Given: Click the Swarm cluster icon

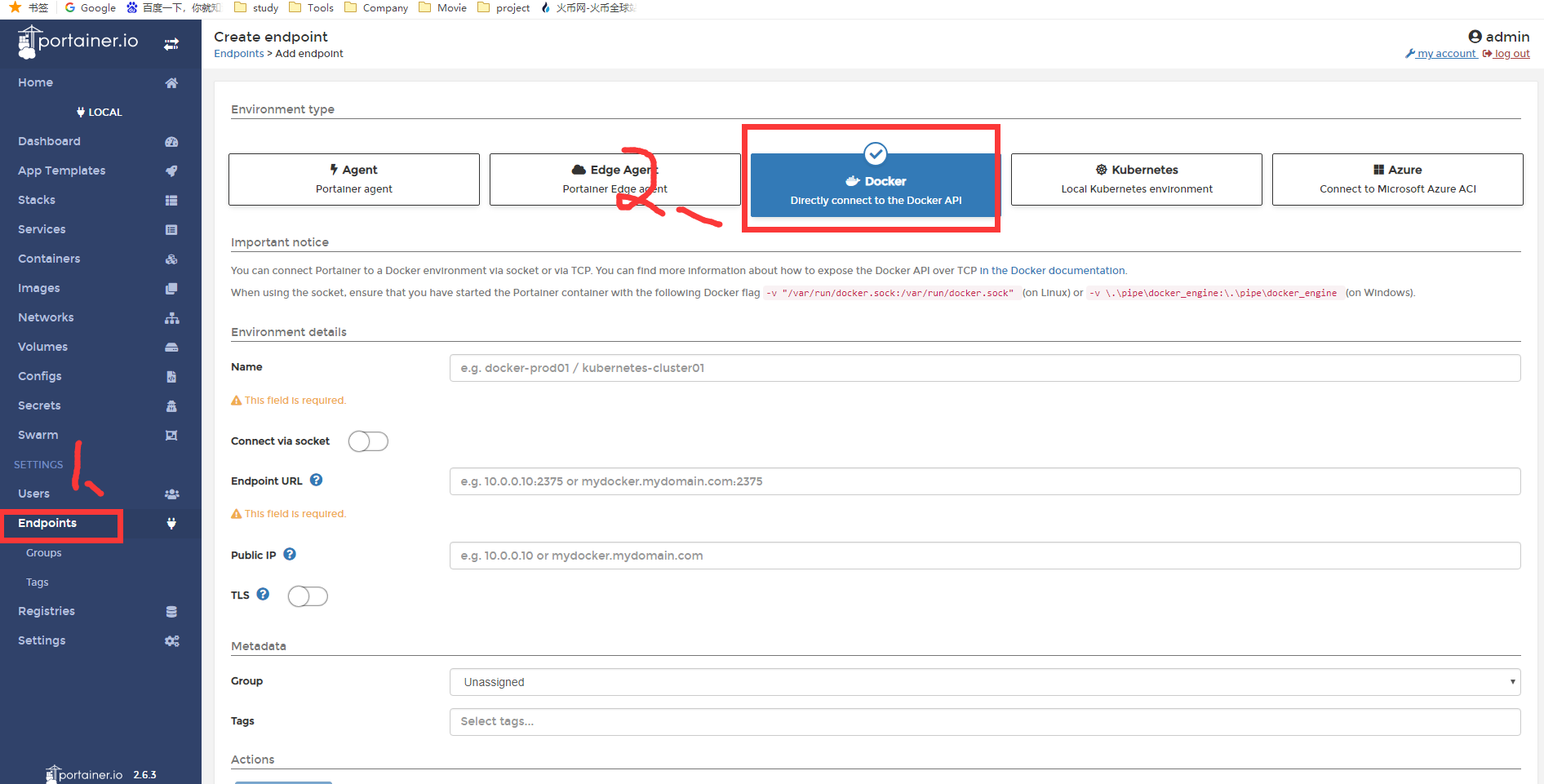Looking at the screenshot, I should pos(171,435).
